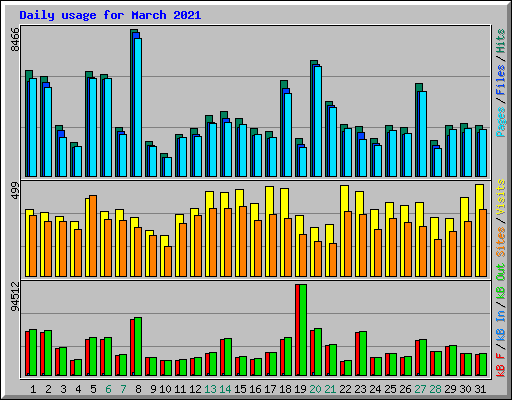Click the 'Files' legend label
The image size is (512, 400).
[501, 80]
